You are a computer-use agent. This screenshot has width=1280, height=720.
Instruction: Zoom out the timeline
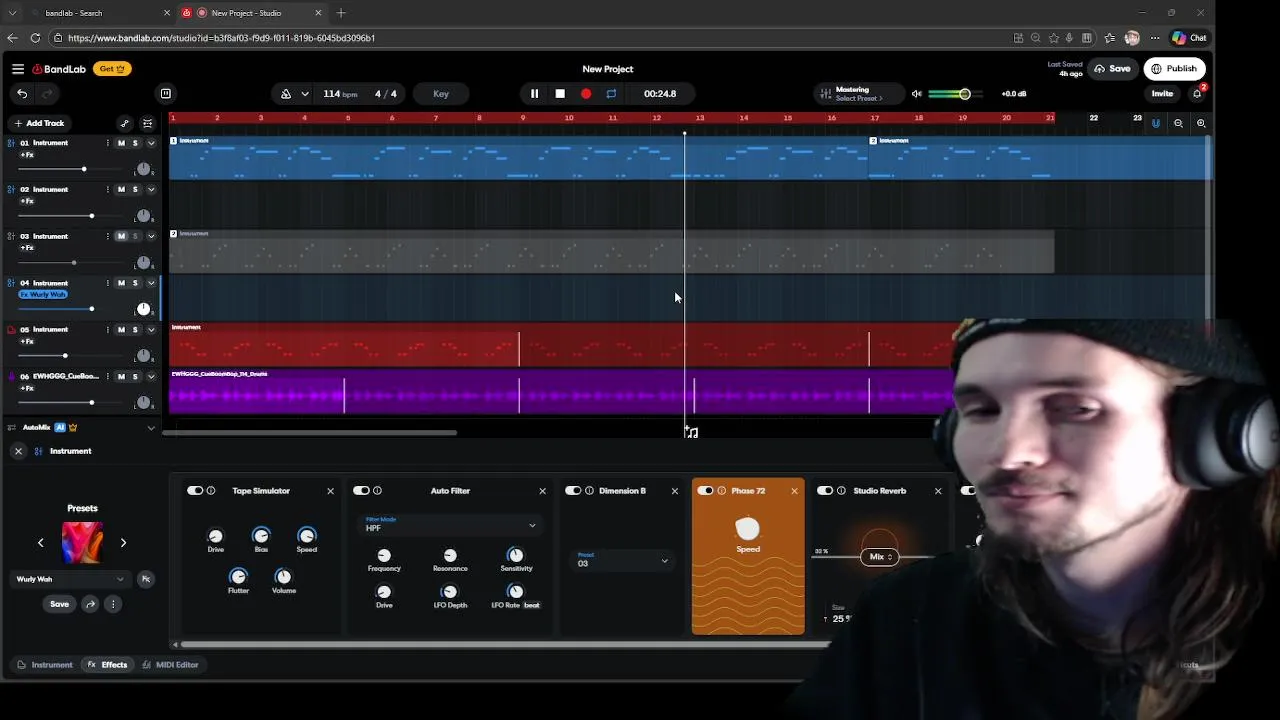pos(1178,123)
